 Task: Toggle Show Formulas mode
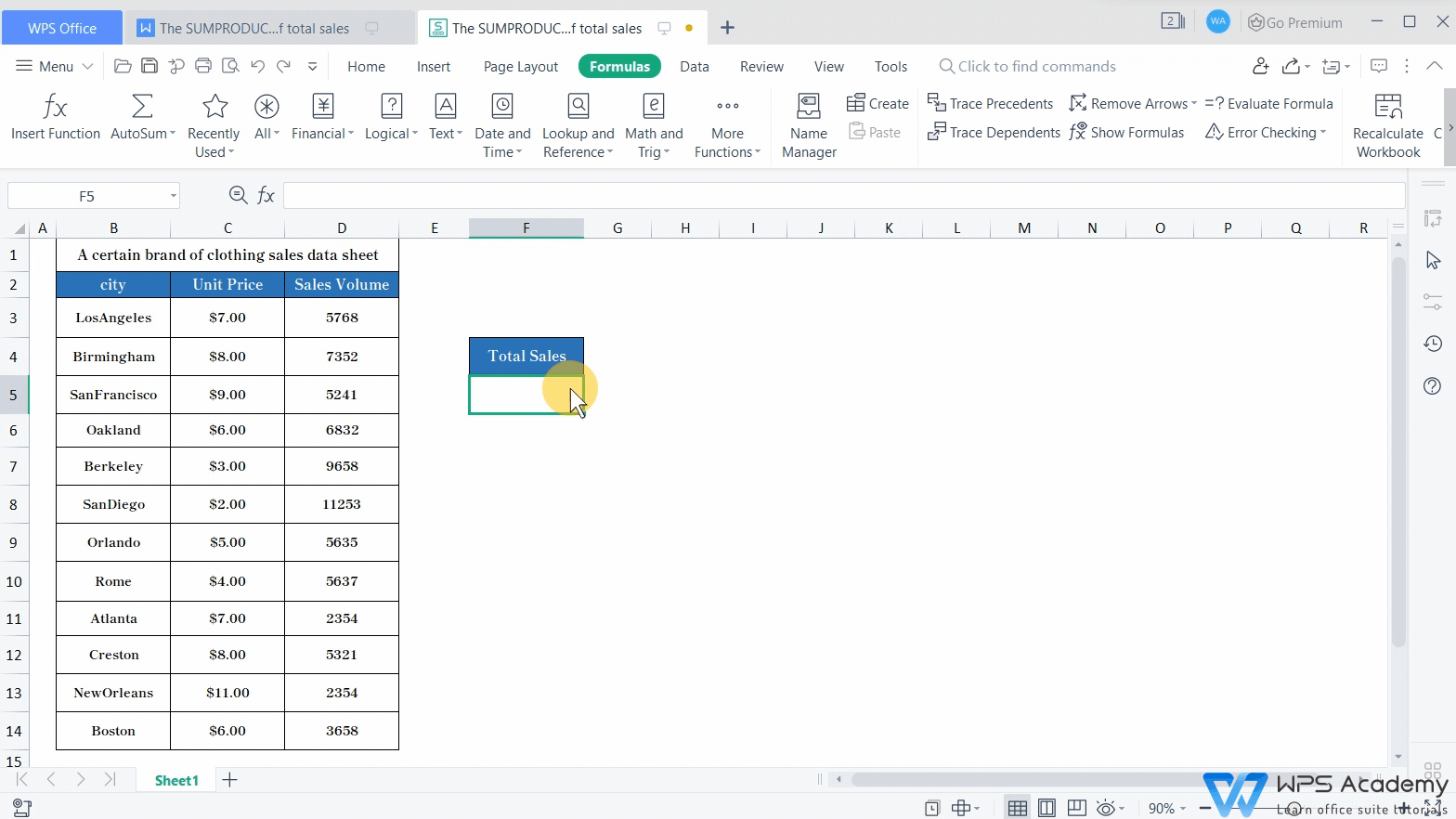click(x=1126, y=133)
